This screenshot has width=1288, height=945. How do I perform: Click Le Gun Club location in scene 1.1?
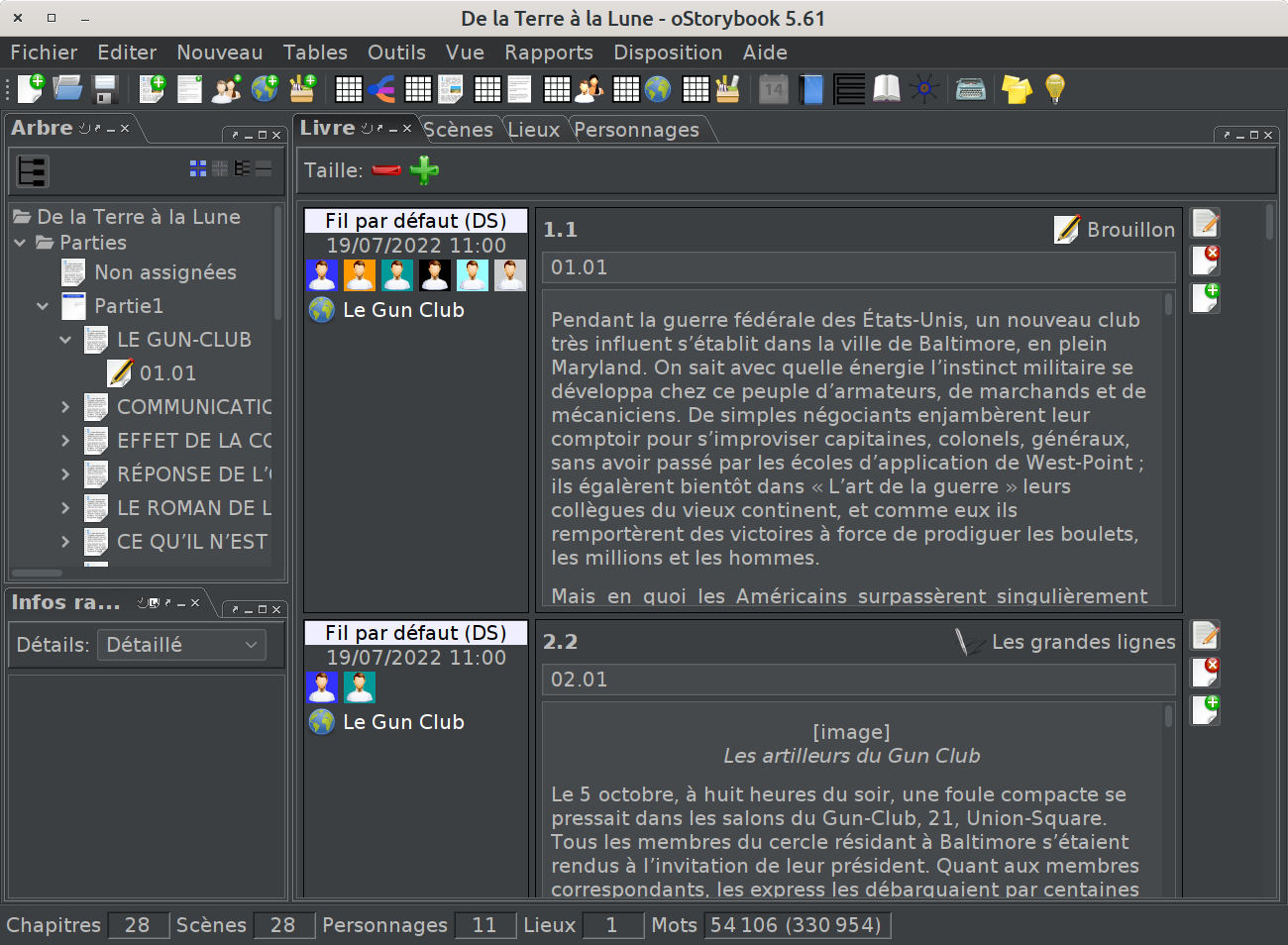pos(403,310)
